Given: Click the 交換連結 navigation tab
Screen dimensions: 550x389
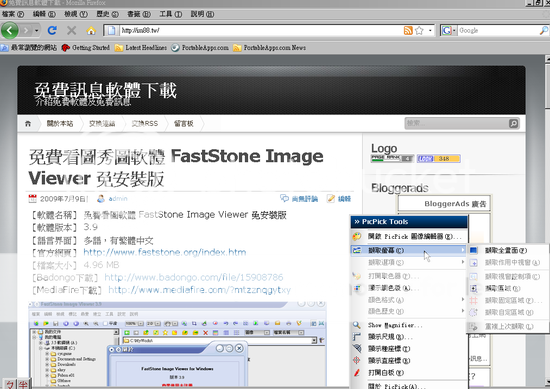Looking at the screenshot, I should click(102, 123).
